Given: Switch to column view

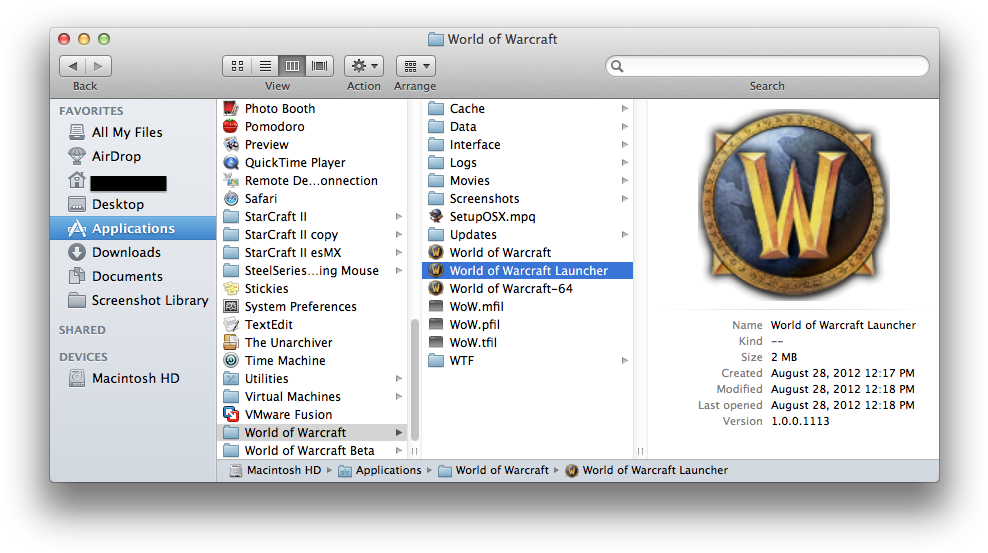Looking at the screenshot, I should [292, 66].
